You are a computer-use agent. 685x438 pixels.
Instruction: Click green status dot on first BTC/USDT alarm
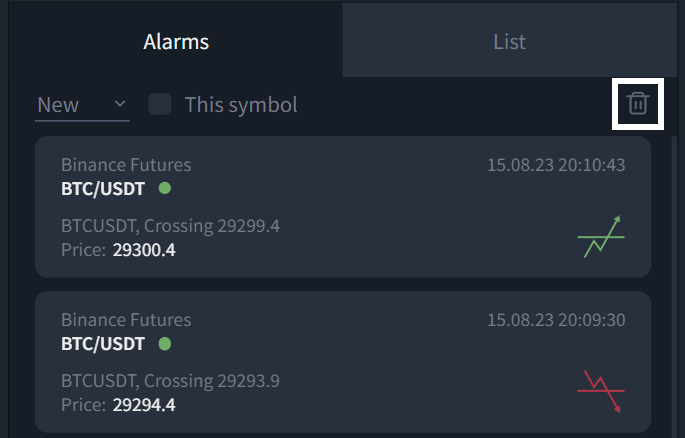(x=165, y=188)
